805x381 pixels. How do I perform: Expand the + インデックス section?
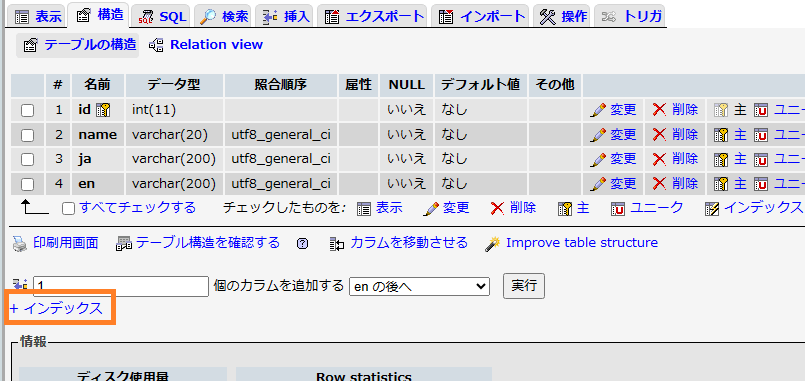[56, 308]
